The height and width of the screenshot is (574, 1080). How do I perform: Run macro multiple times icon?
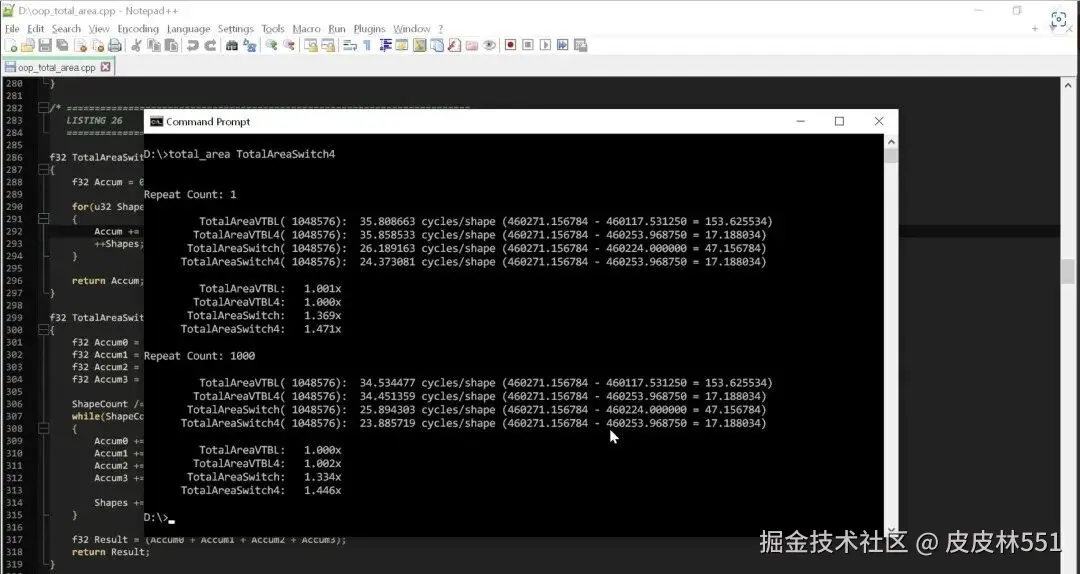(x=563, y=45)
